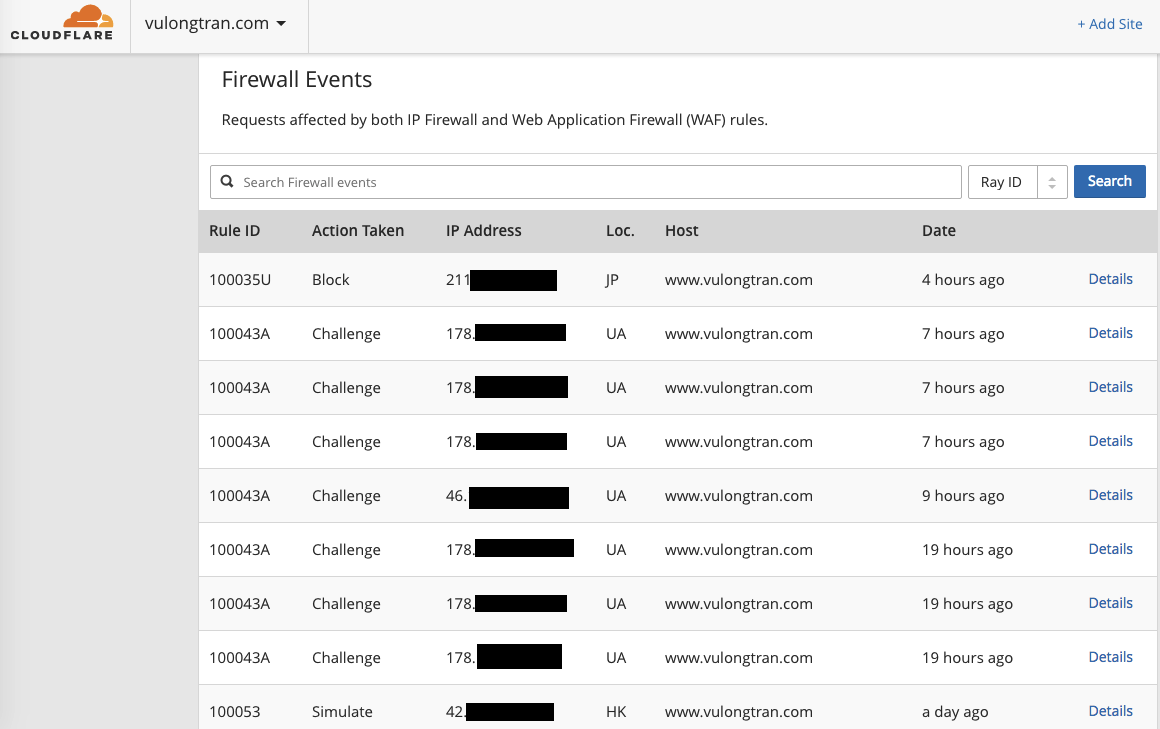
Task: Click the Host column header
Action: click(681, 230)
